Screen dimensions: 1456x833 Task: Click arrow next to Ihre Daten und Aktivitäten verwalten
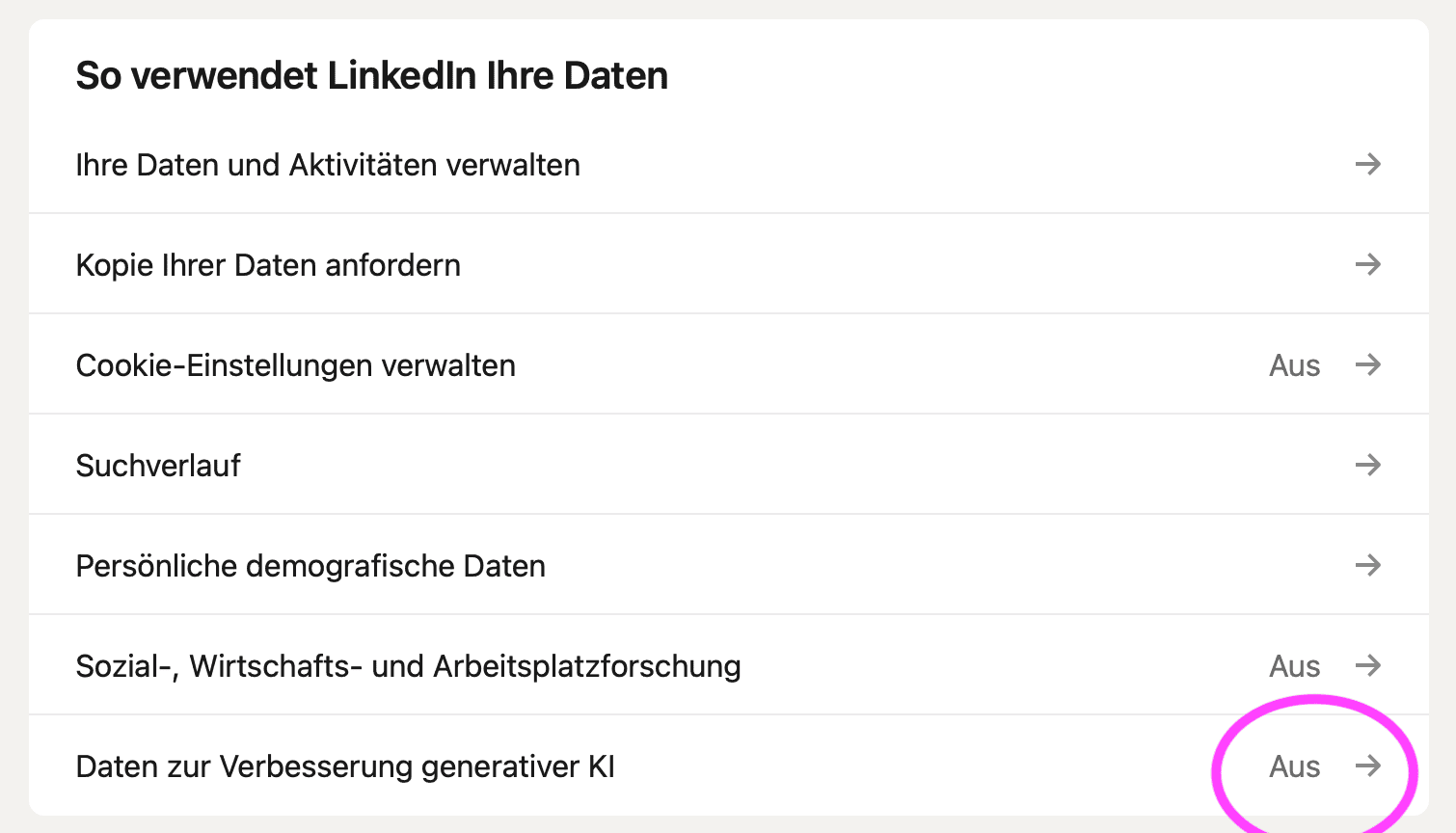click(1367, 164)
